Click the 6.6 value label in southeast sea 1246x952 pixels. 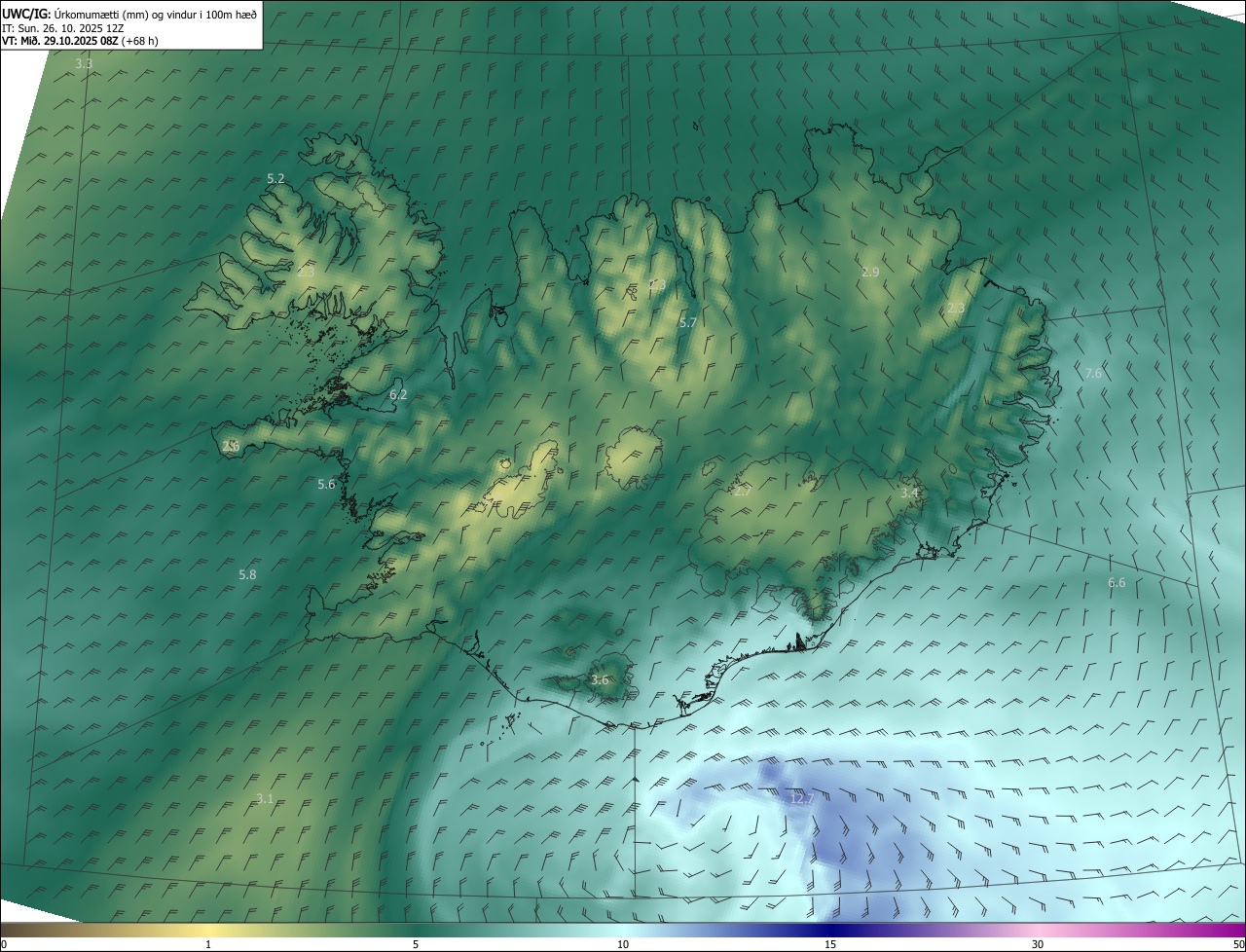[1117, 583]
